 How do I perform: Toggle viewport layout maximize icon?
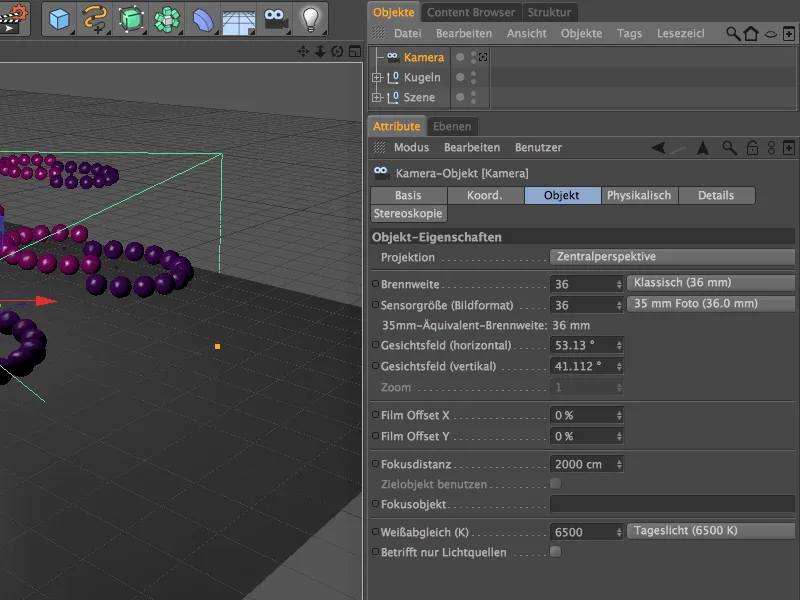[355, 51]
